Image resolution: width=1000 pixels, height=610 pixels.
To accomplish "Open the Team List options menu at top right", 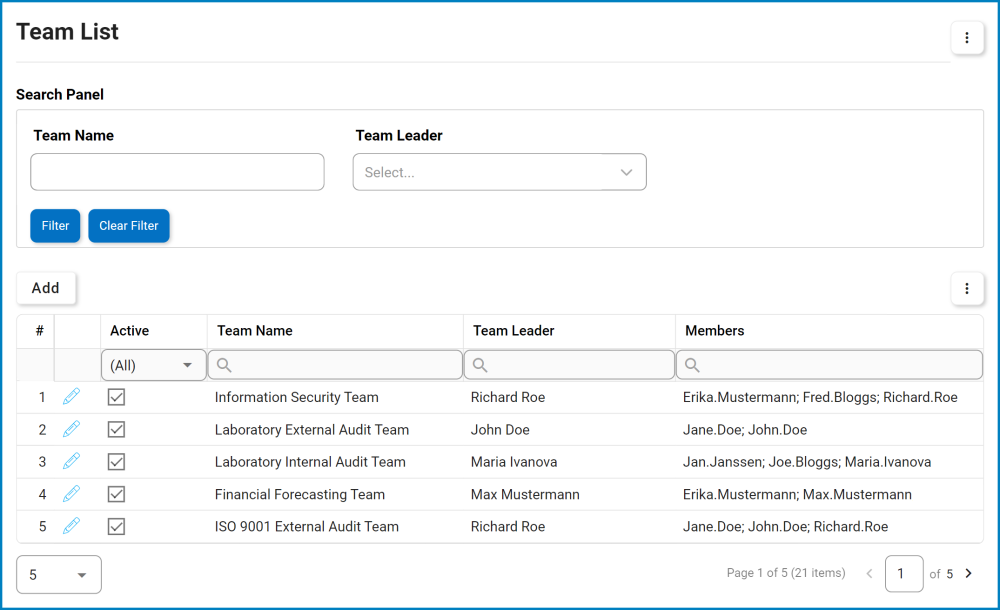I will (x=967, y=37).
